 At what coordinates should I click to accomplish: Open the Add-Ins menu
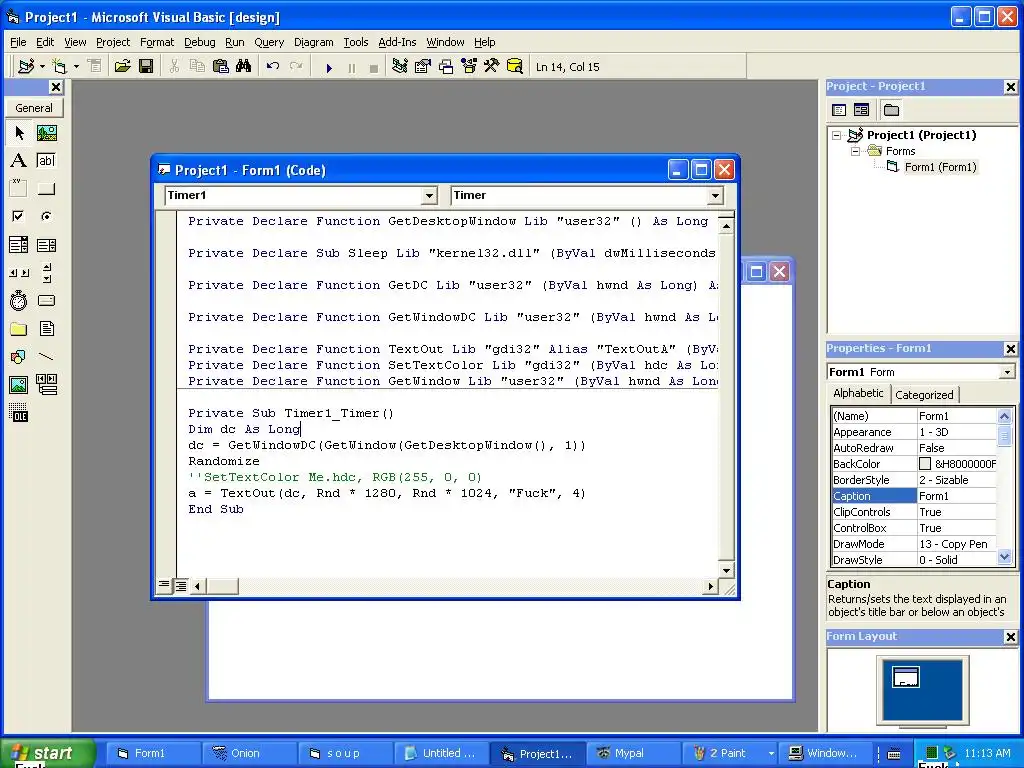[397, 42]
